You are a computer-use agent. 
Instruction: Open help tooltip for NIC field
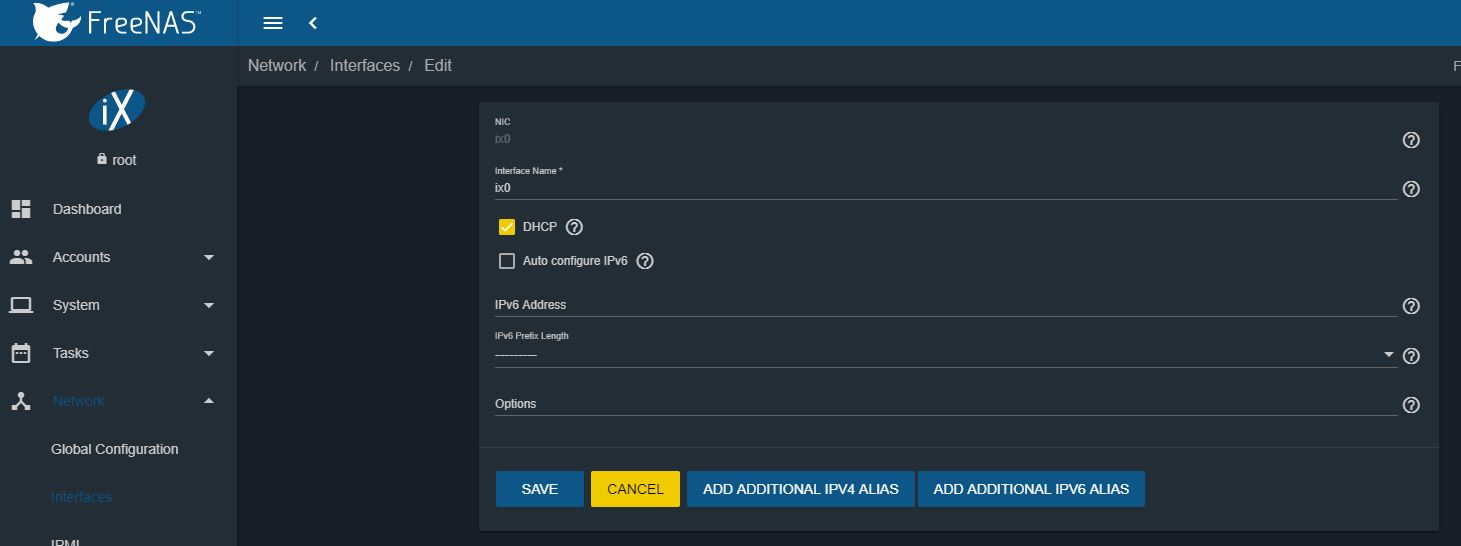point(1411,140)
